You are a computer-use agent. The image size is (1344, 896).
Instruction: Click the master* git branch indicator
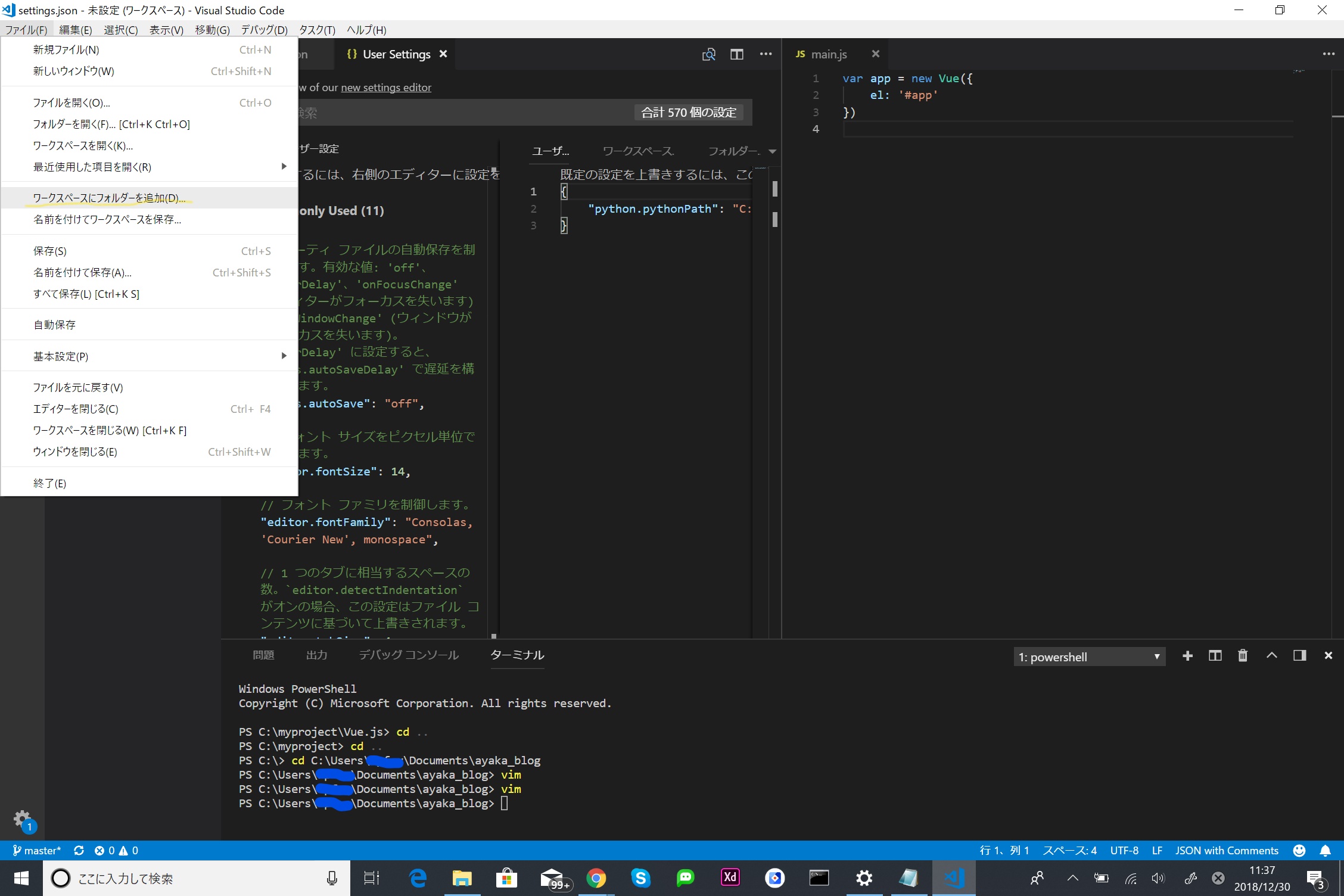[x=37, y=850]
